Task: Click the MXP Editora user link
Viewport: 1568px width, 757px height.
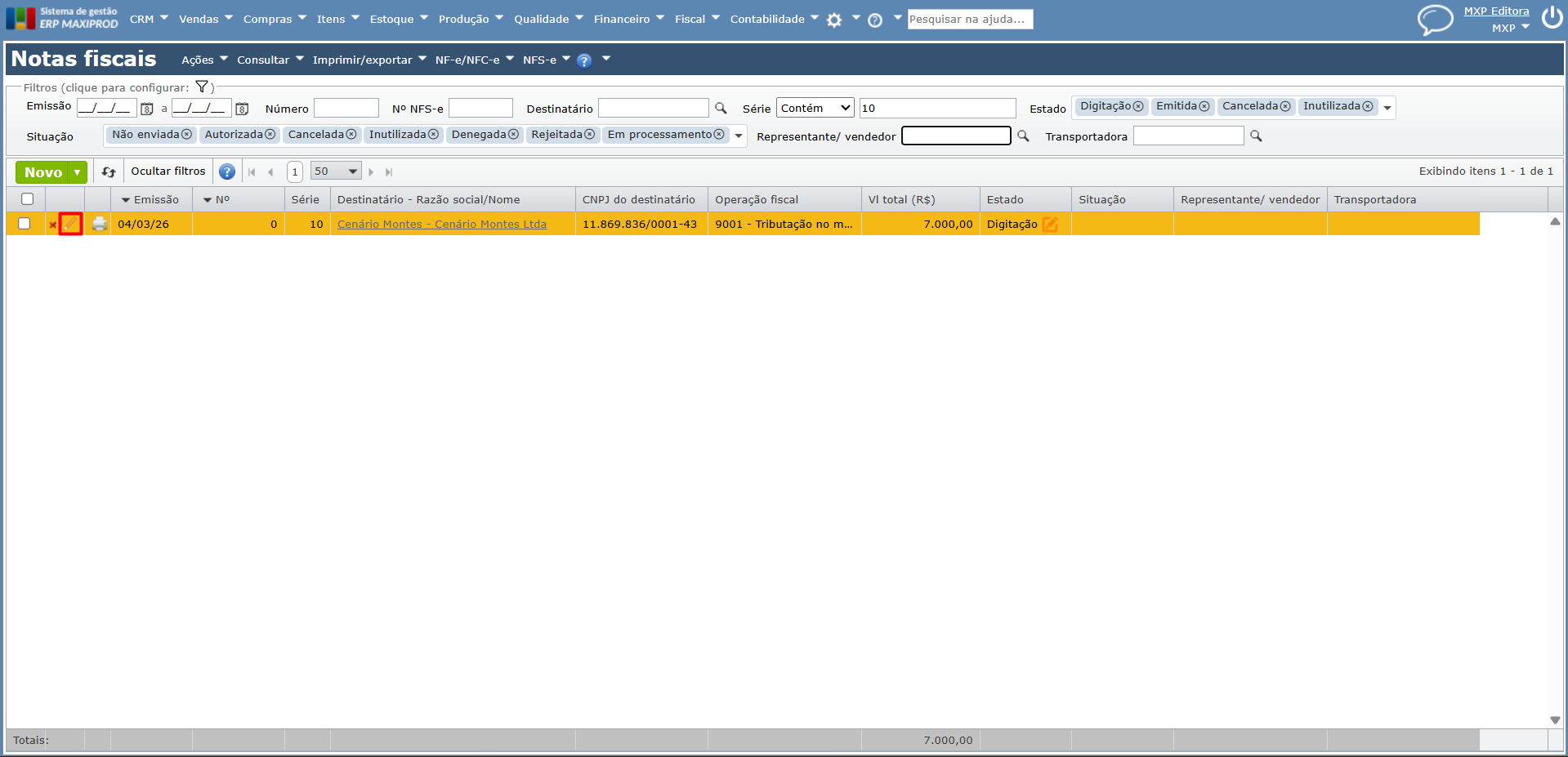Action: pyautogui.click(x=1496, y=11)
